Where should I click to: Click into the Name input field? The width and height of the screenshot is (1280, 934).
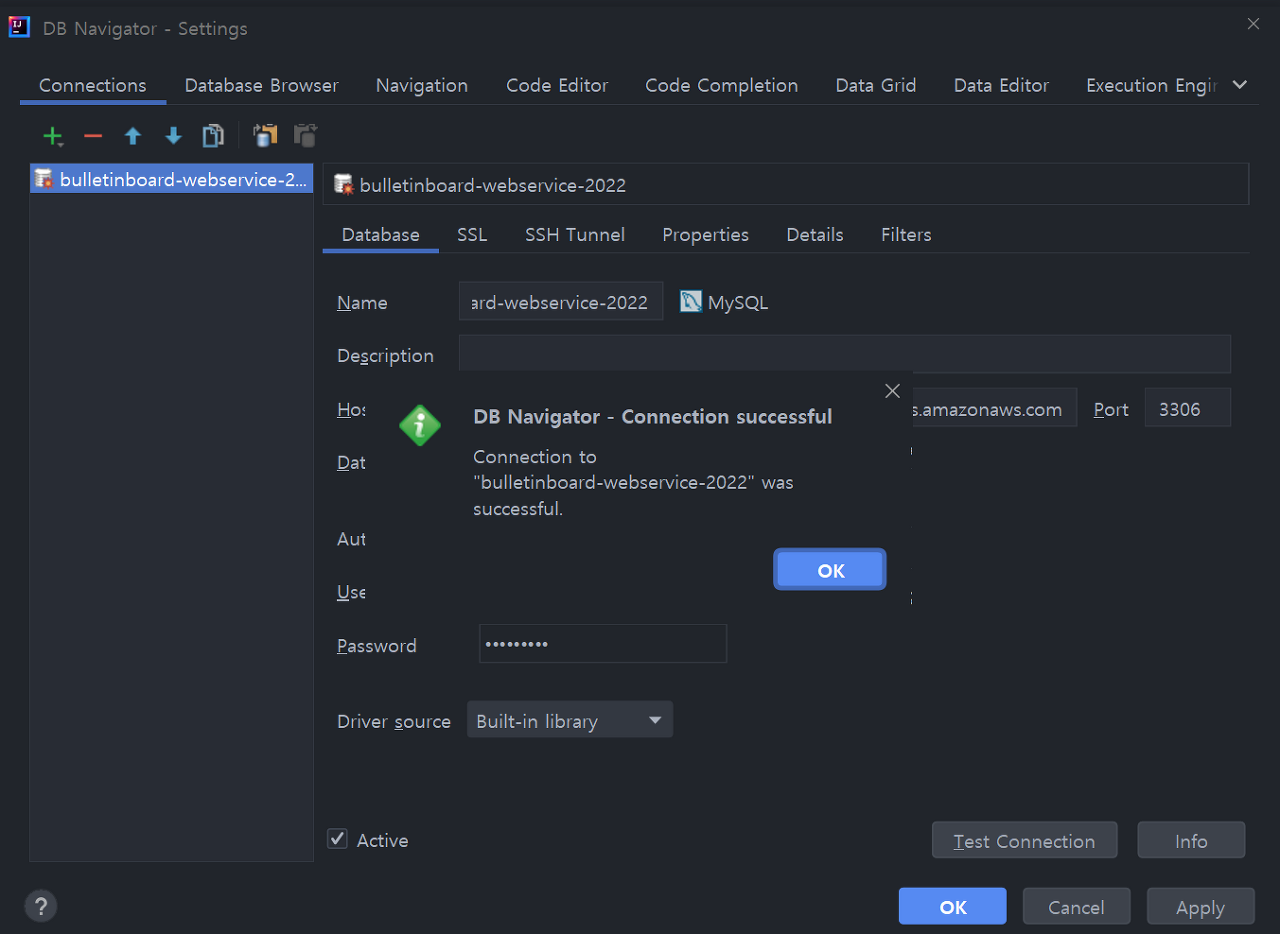561,301
